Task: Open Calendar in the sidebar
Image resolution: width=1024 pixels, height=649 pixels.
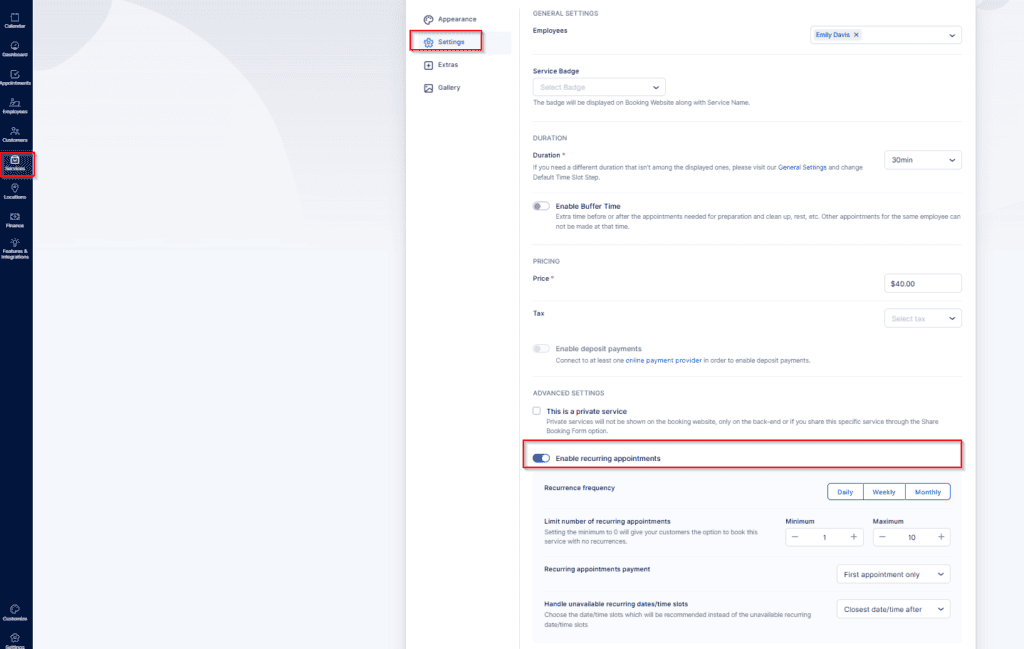Action: (15, 20)
